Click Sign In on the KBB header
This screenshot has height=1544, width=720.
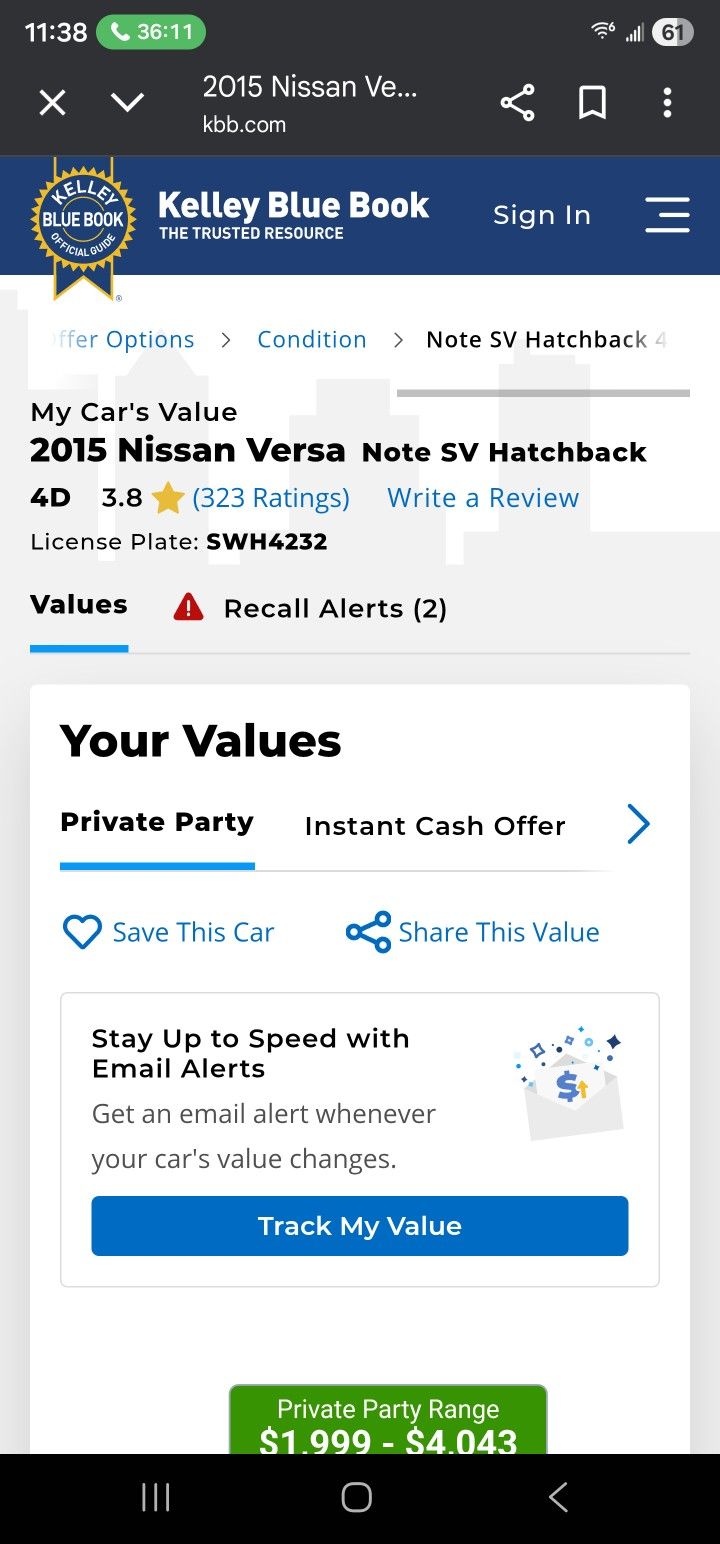point(541,215)
